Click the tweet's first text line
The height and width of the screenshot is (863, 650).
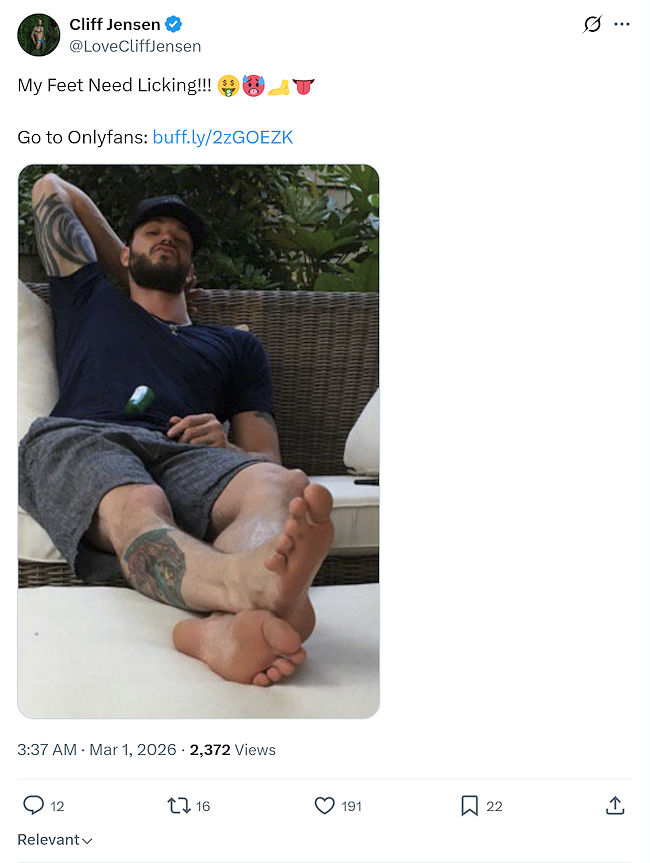(115, 86)
